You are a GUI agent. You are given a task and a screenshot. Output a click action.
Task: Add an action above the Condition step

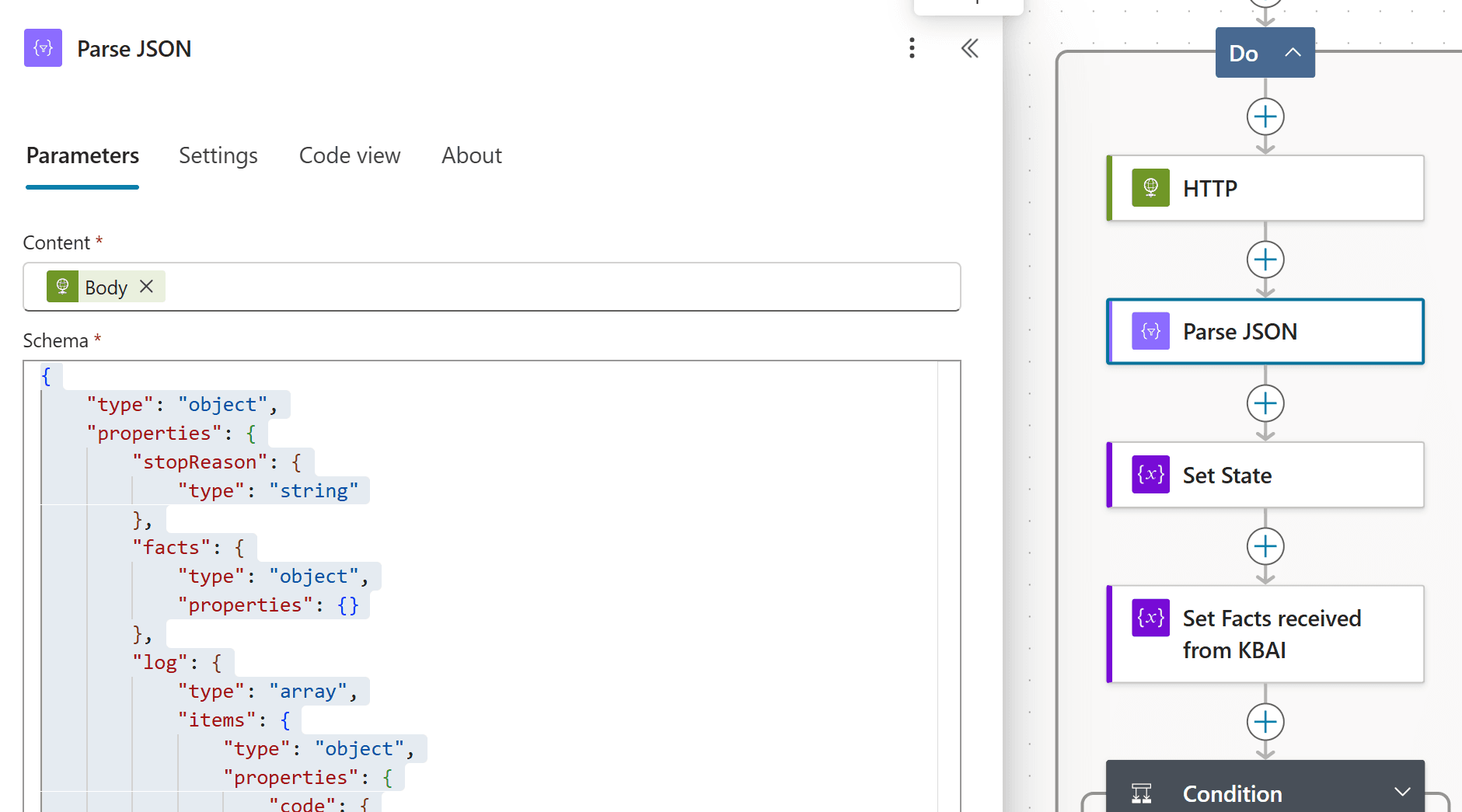pyautogui.click(x=1265, y=722)
